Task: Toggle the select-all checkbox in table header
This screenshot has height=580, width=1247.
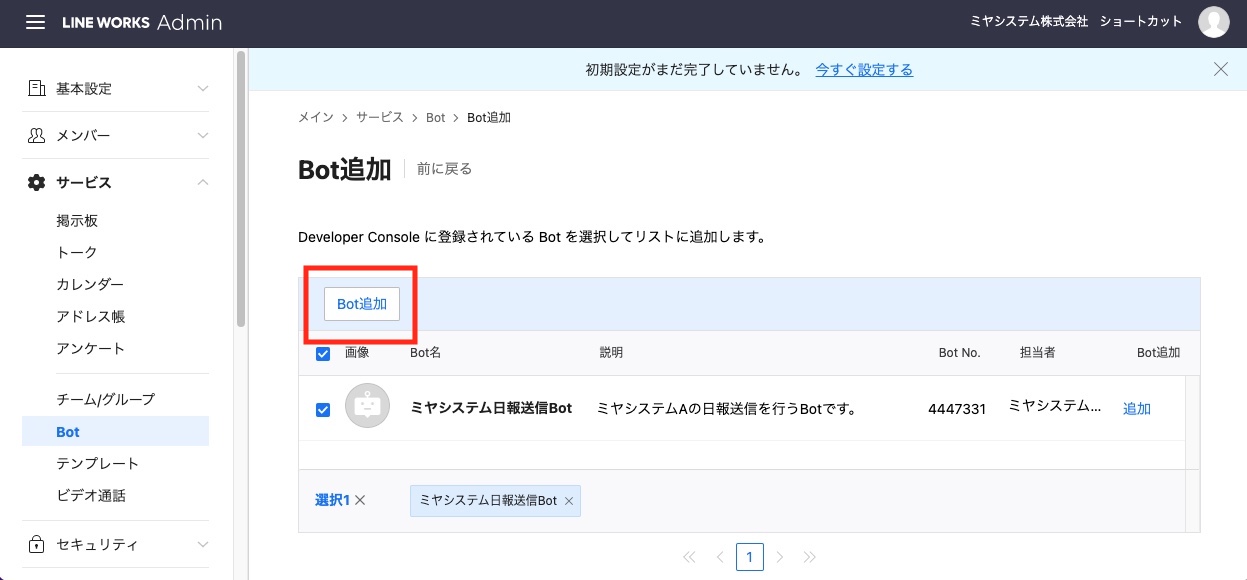Action: pos(323,353)
